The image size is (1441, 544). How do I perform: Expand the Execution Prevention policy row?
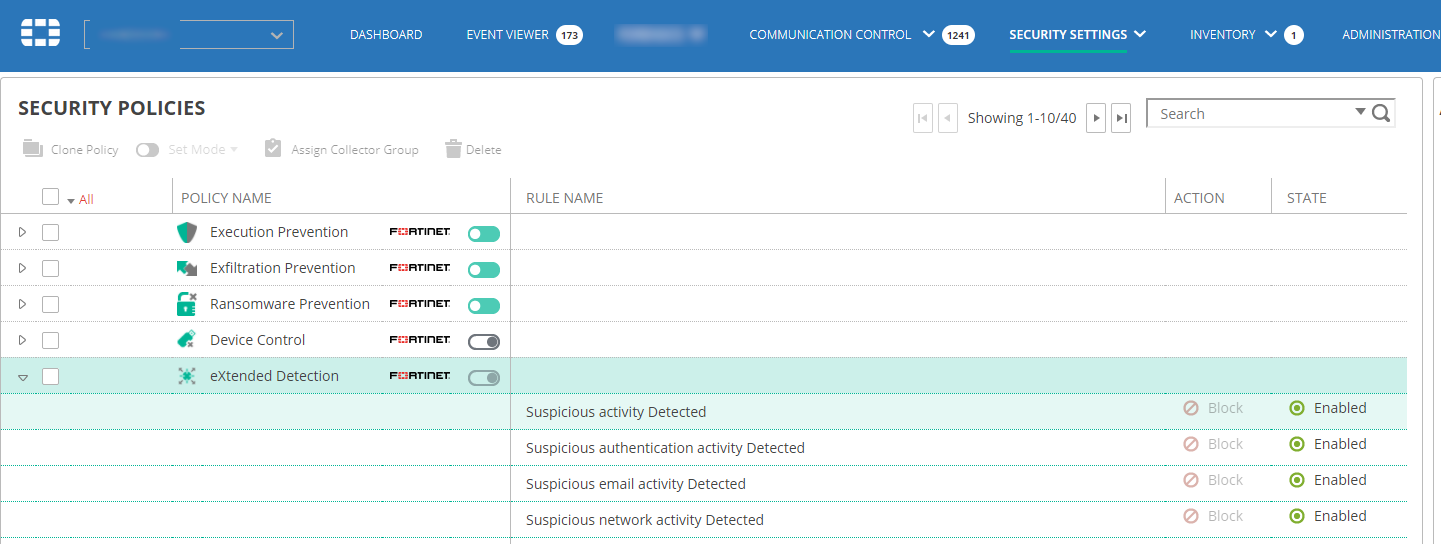click(23, 232)
